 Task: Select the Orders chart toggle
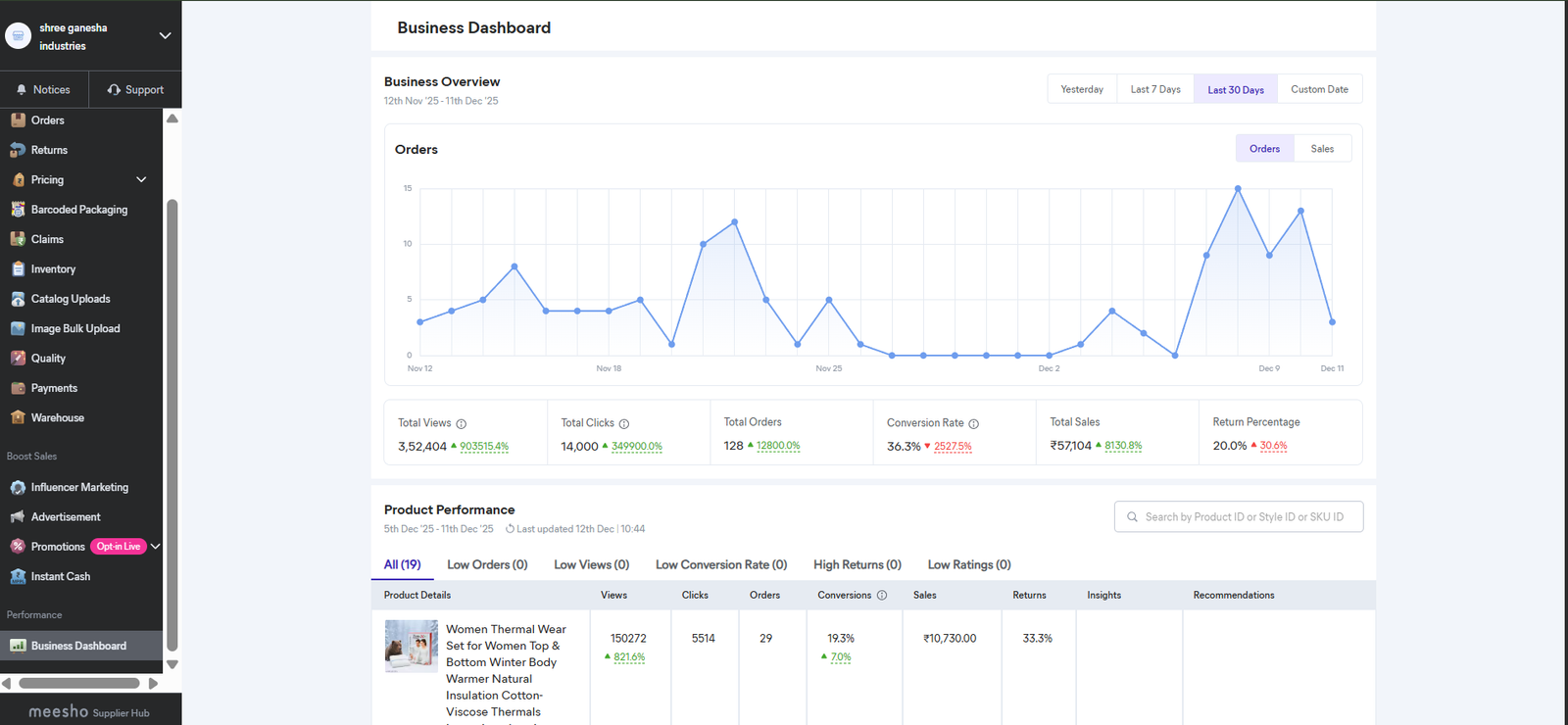pyautogui.click(x=1264, y=149)
